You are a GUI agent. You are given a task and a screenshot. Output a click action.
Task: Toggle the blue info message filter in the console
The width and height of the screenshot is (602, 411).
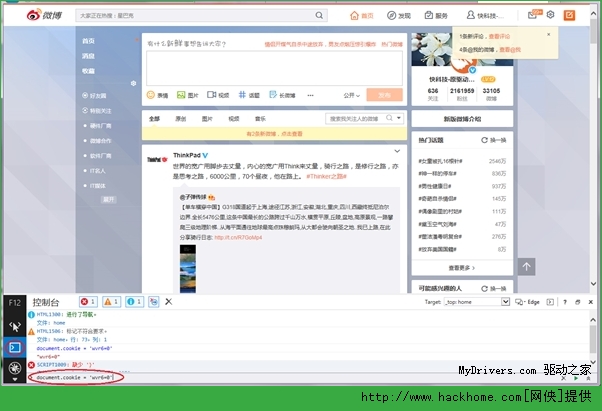point(134,302)
